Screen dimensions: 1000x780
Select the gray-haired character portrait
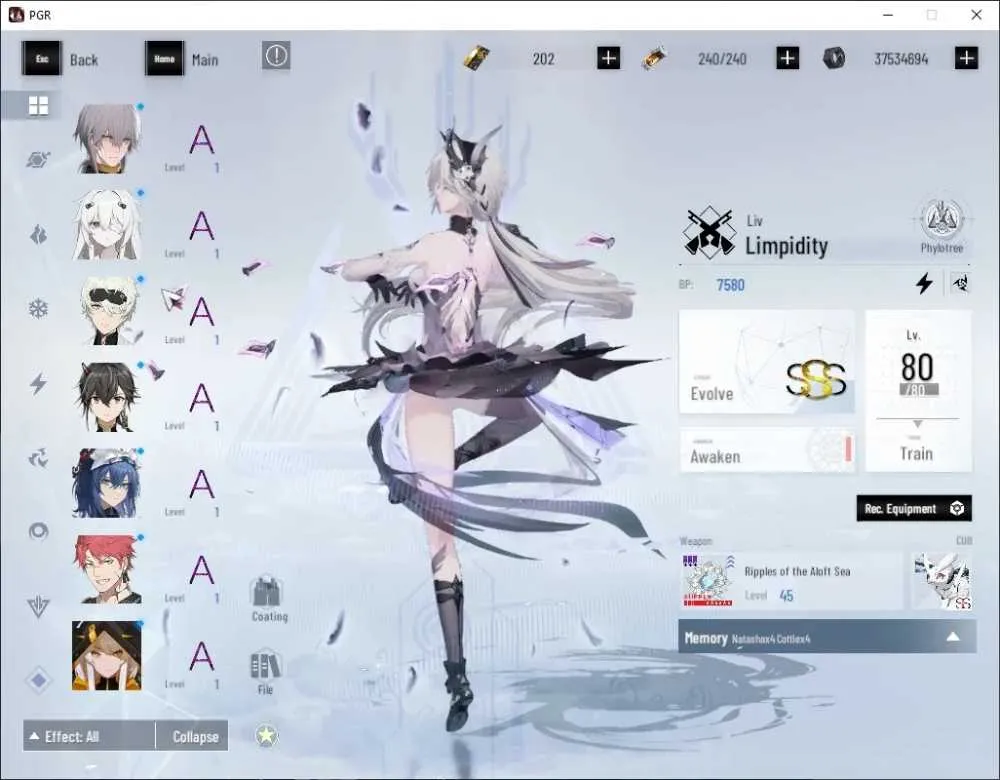pyautogui.click(x=107, y=138)
